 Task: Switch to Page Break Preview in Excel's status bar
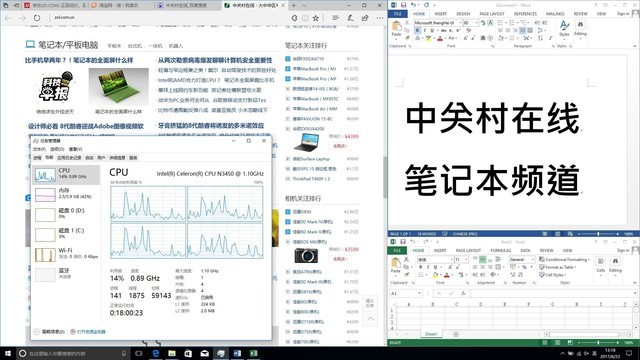(570, 342)
